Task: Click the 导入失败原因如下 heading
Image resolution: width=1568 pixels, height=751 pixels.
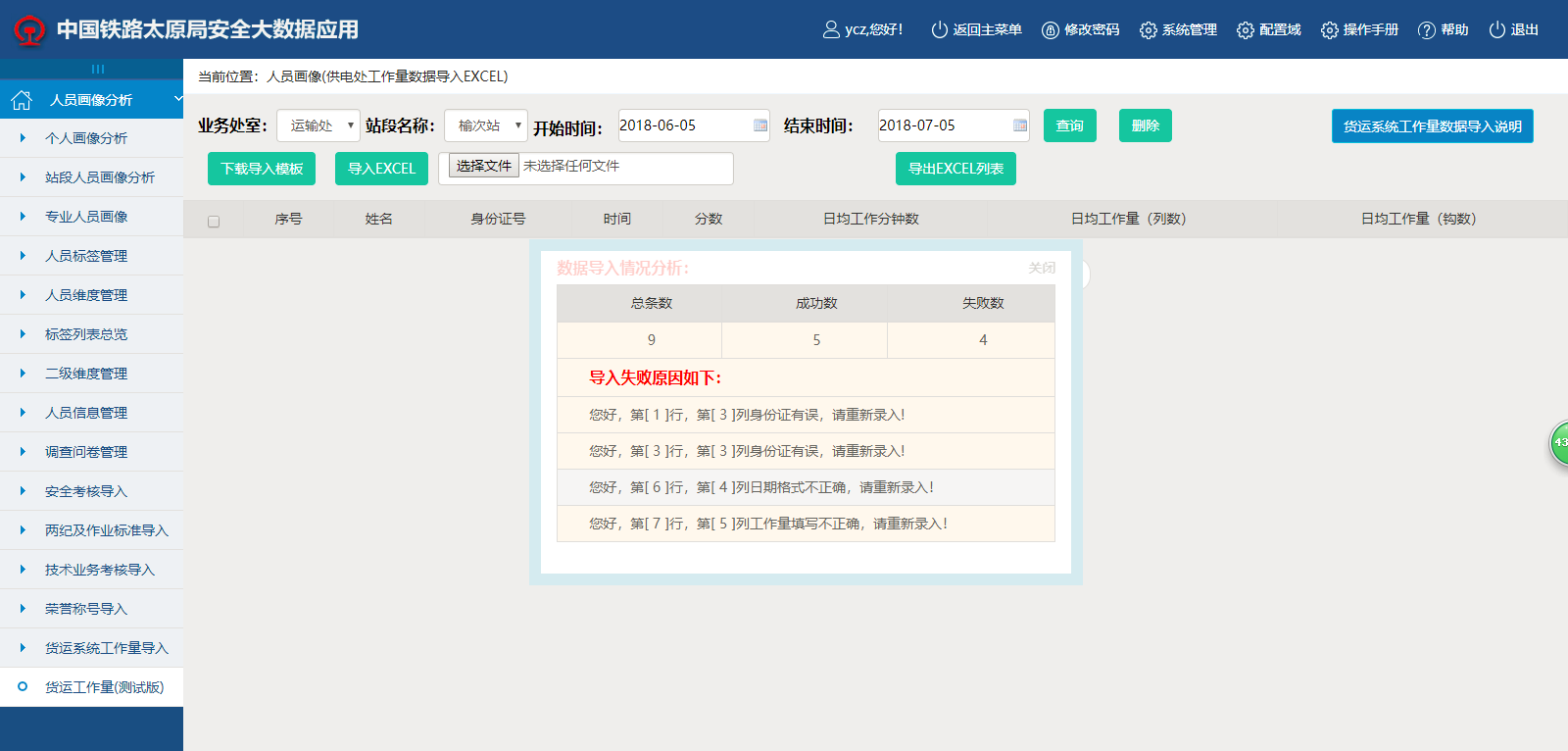Action: click(656, 377)
